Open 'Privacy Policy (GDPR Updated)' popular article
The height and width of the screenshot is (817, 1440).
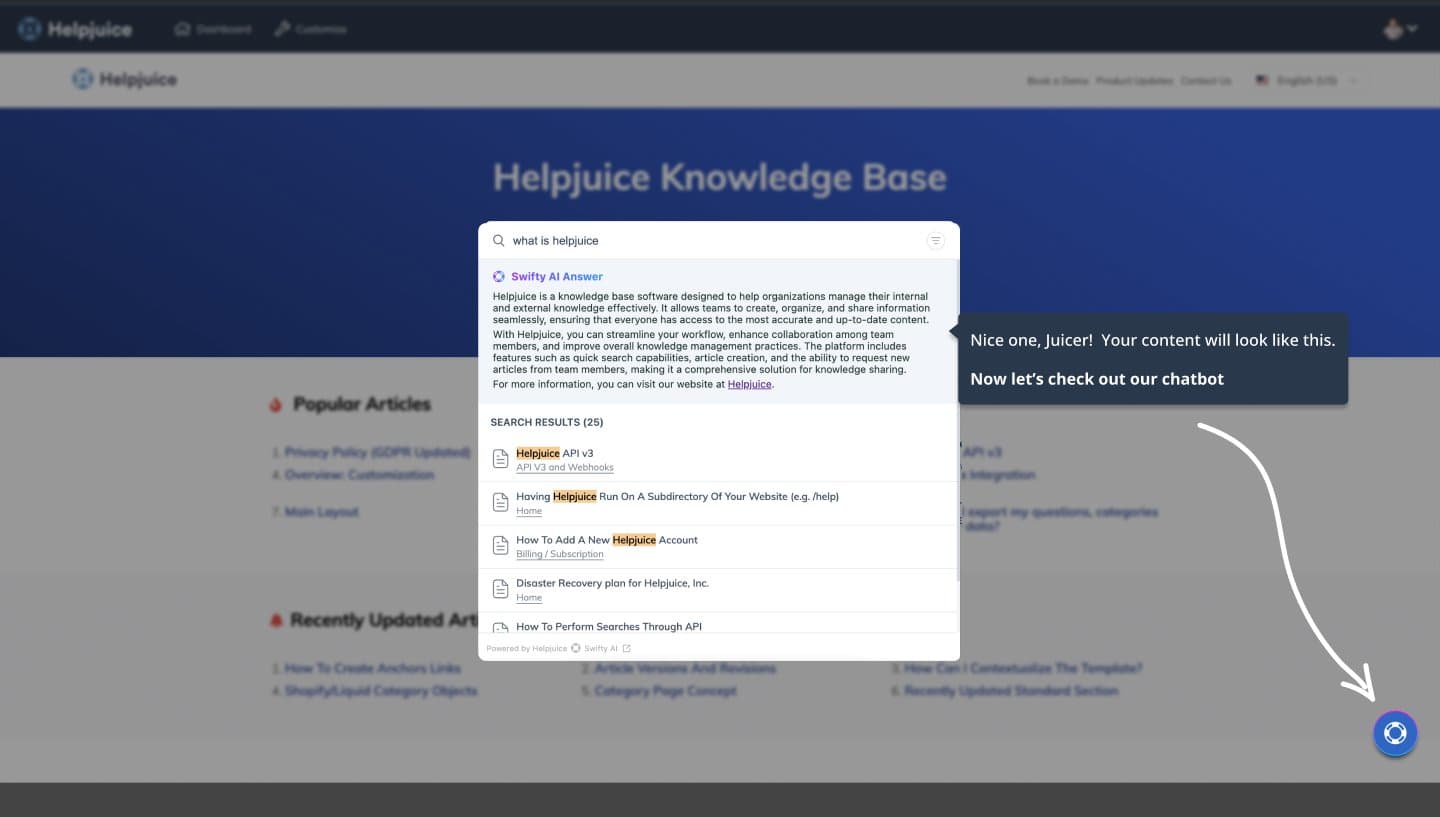(x=377, y=452)
